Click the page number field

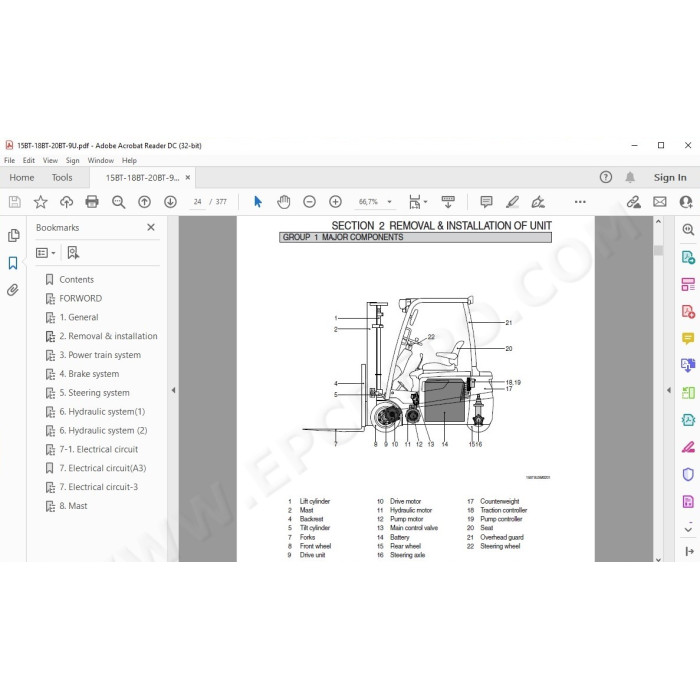pyautogui.click(x=197, y=202)
